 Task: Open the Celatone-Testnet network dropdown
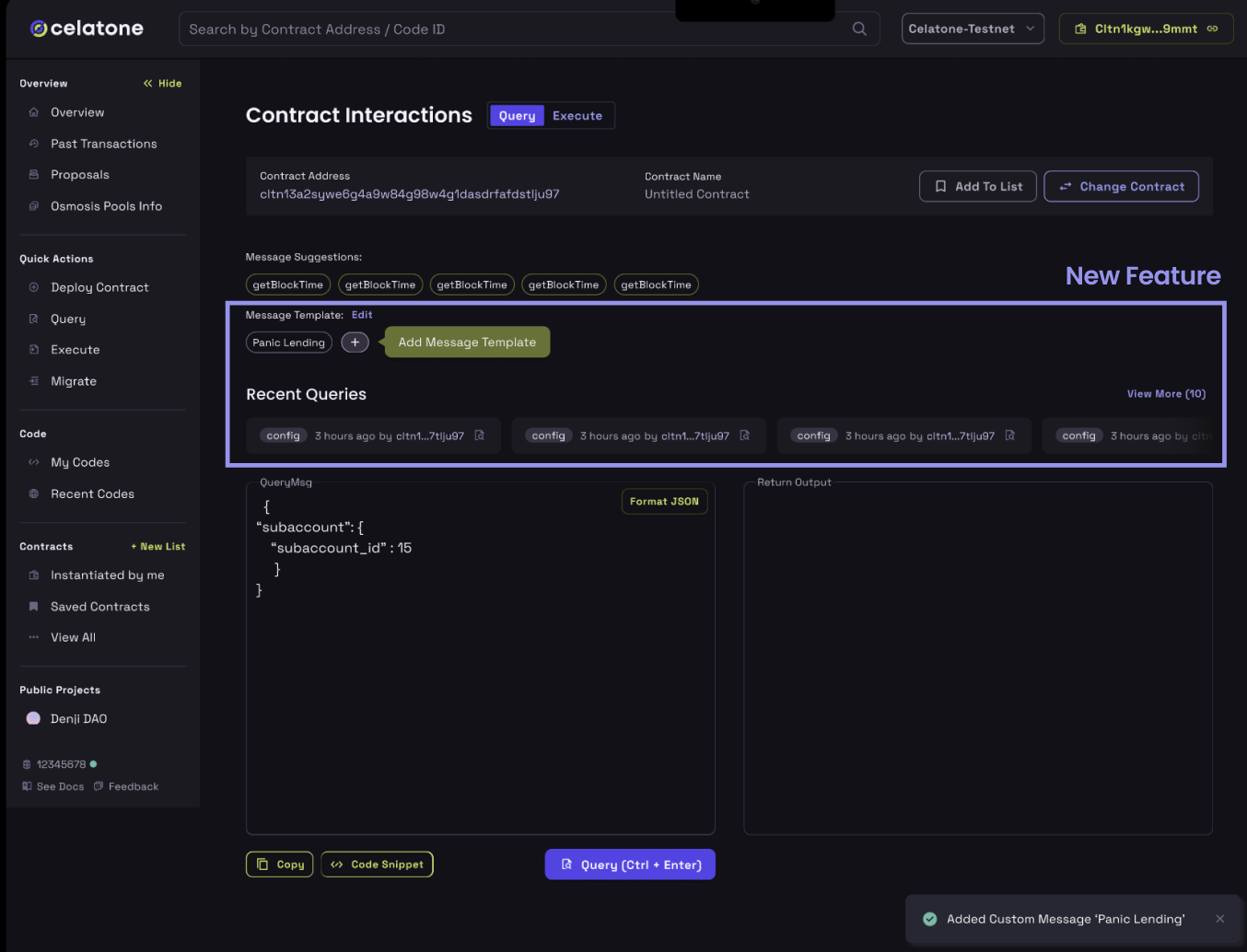click(x=973, y=29)
